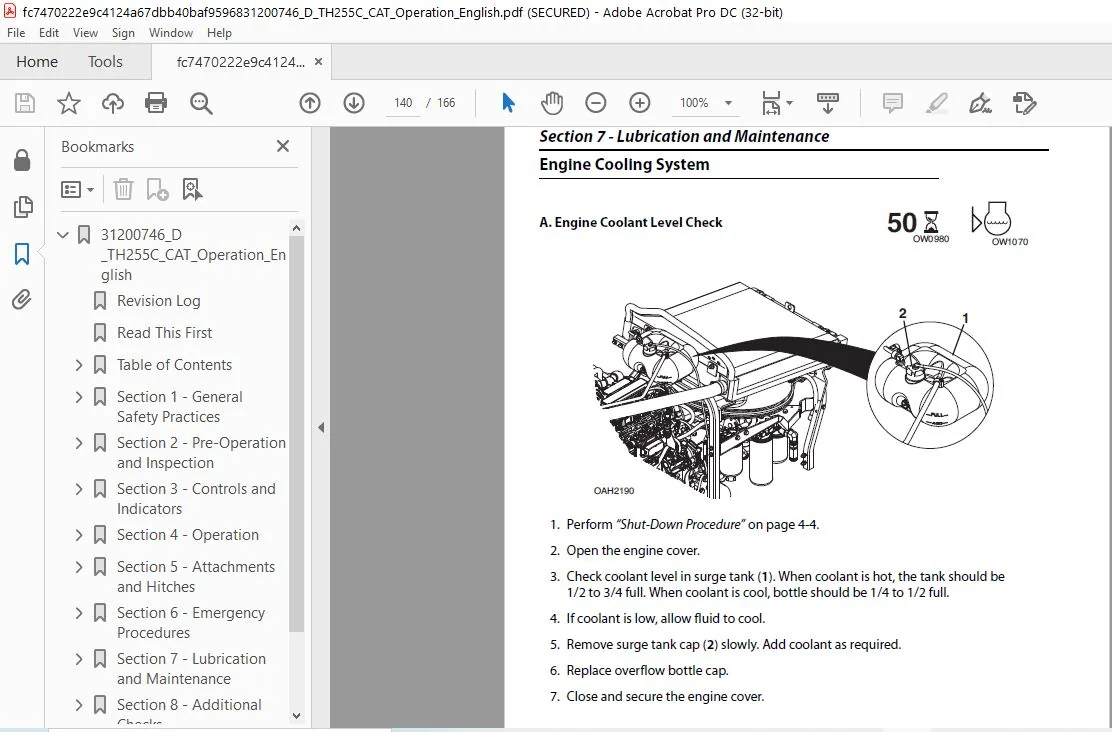Add a new bookmark icon

(x=157, y=189)
